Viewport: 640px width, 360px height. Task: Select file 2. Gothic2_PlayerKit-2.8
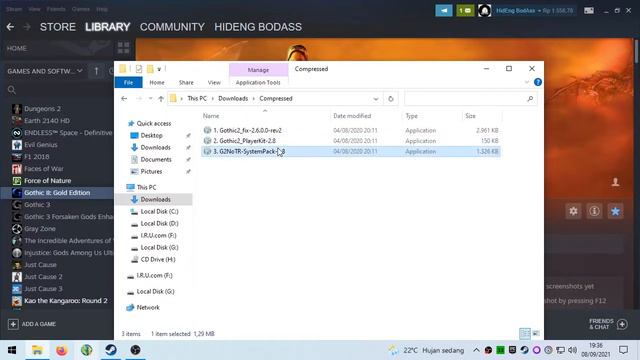coord(351,141)
